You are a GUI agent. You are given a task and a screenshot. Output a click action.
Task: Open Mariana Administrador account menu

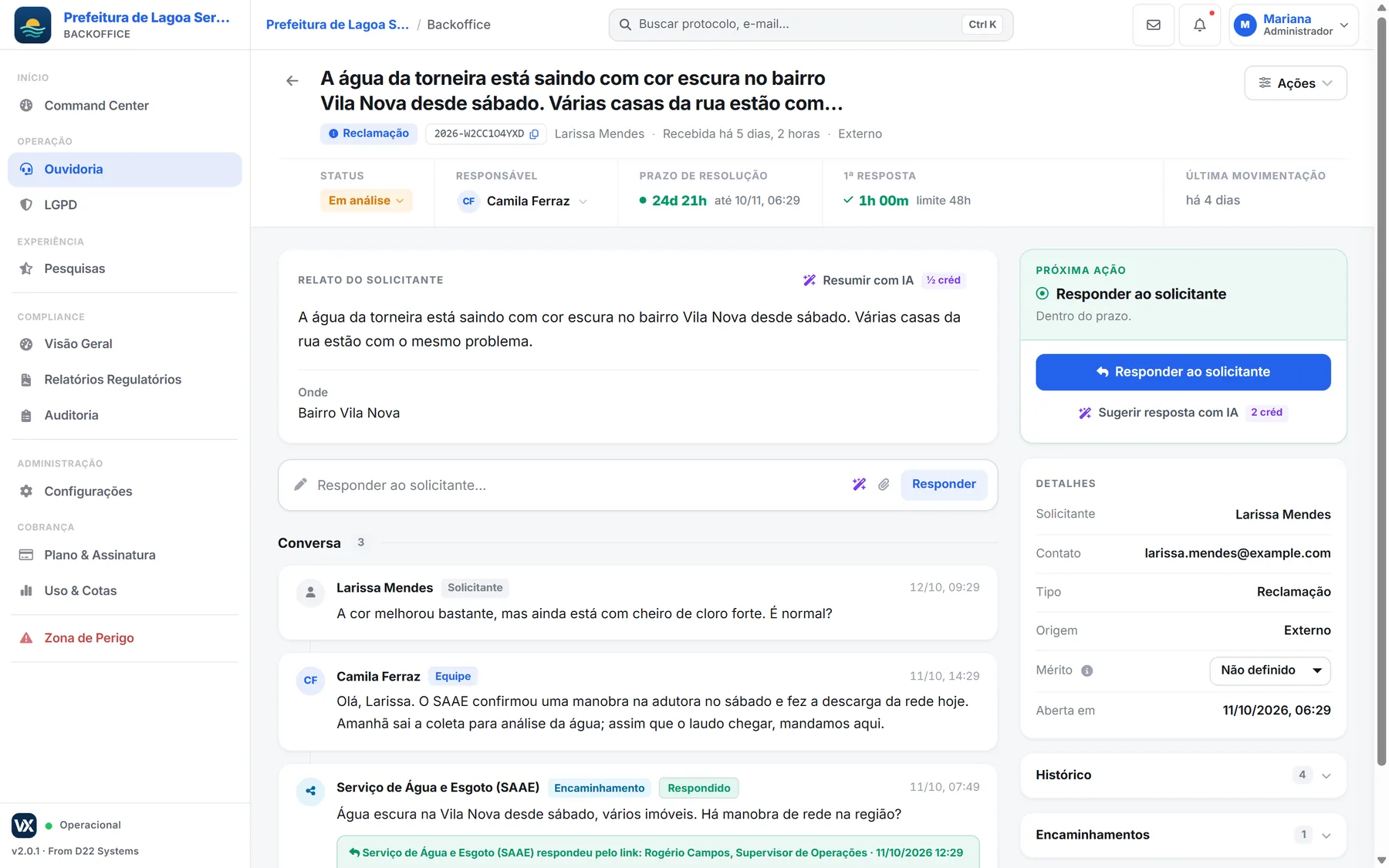click(1293, 25)
